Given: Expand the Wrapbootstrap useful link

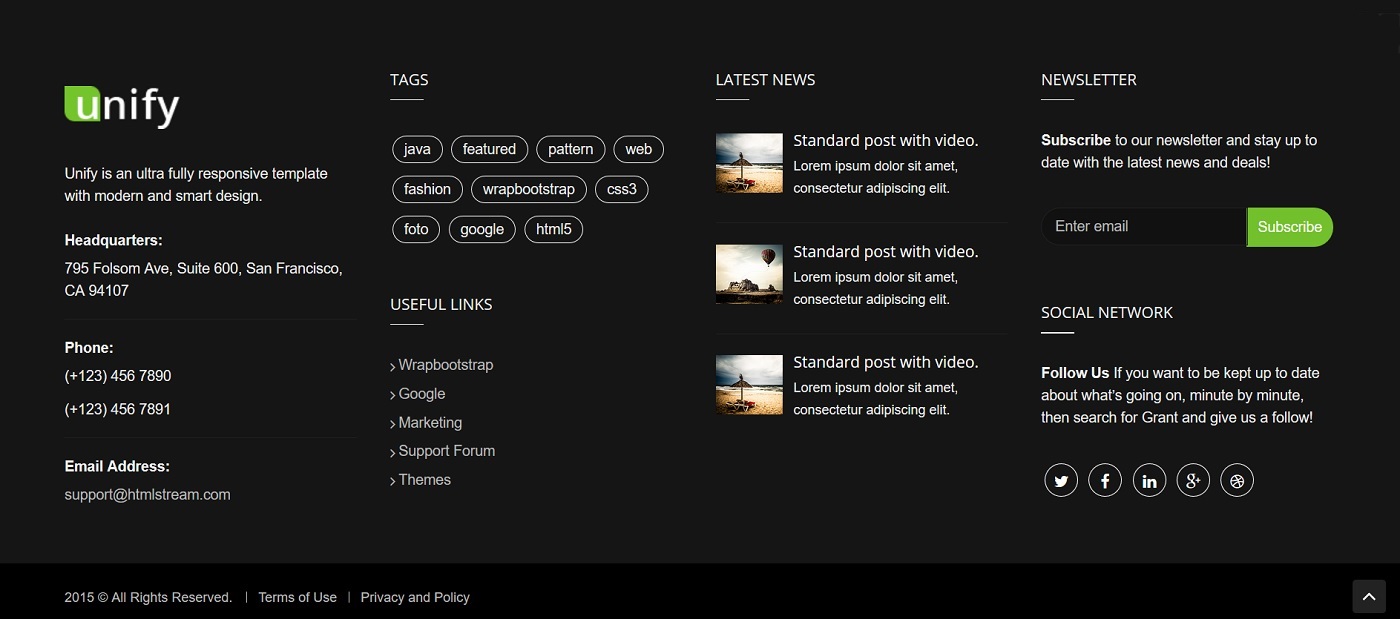Looking at the screenshot, I should point(445,364).
